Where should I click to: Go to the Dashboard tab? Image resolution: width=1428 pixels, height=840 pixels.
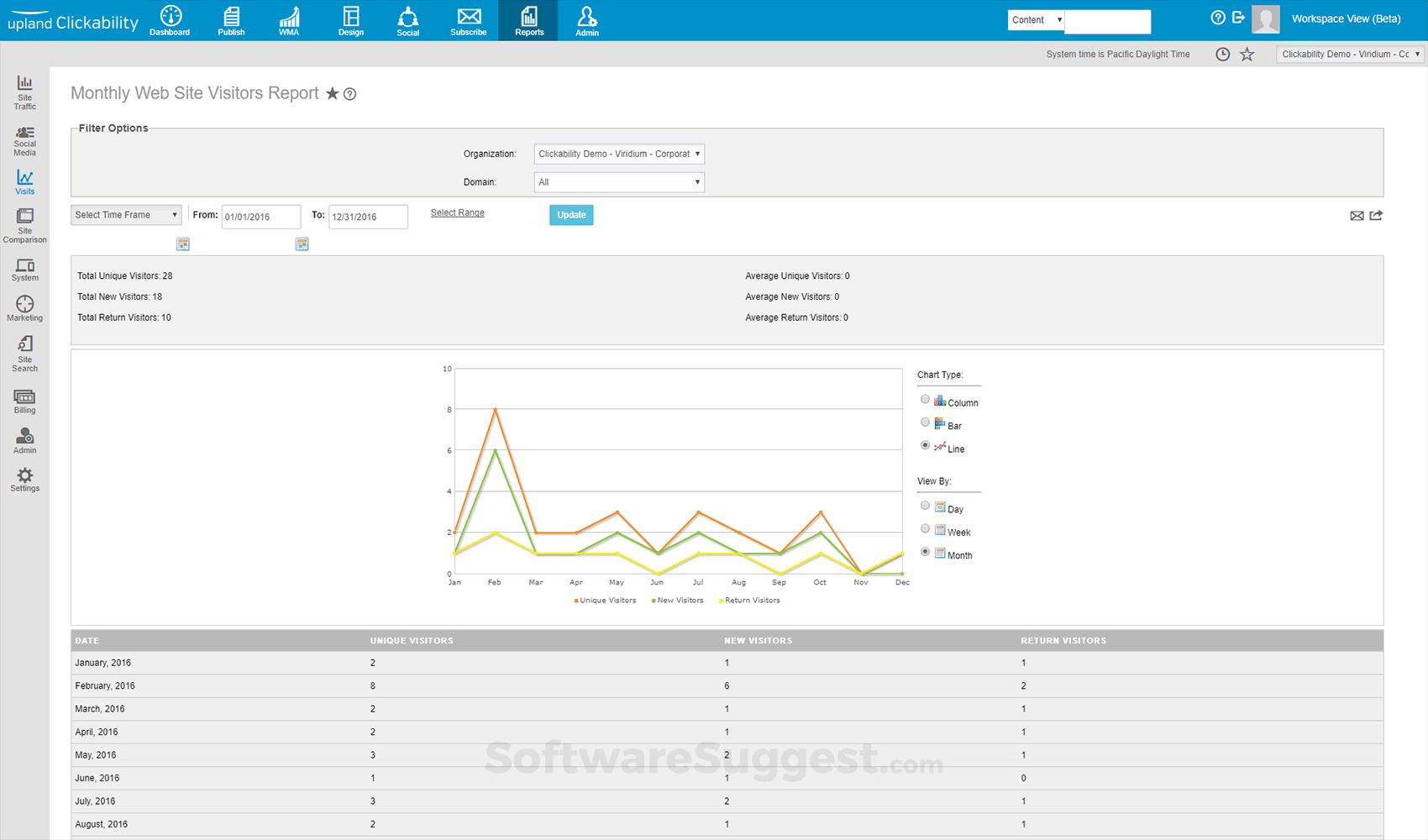point(170,20)
